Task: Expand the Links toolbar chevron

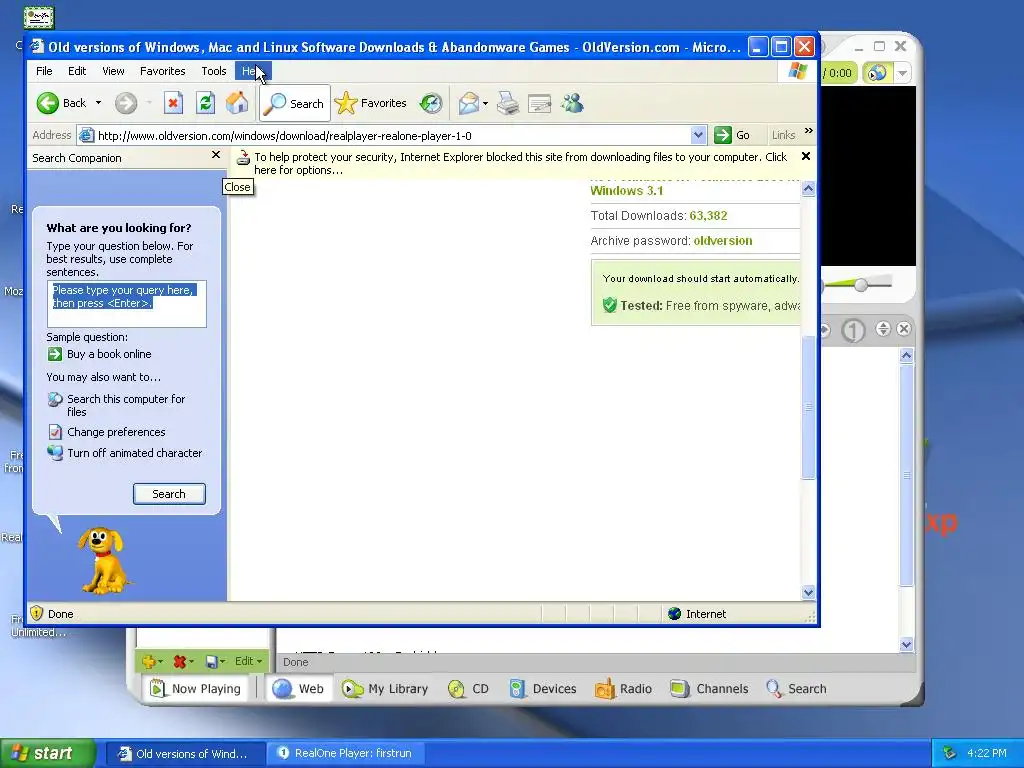Action: (x=809, y=131)
